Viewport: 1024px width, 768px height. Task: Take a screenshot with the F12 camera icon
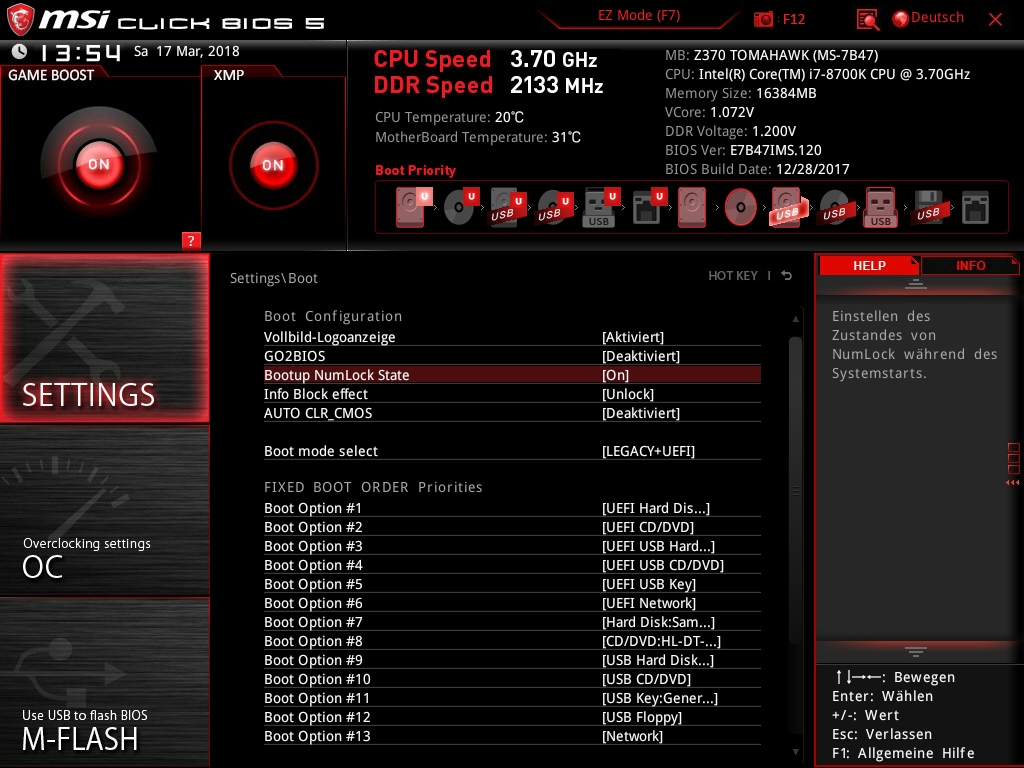[x=763, y=19]
